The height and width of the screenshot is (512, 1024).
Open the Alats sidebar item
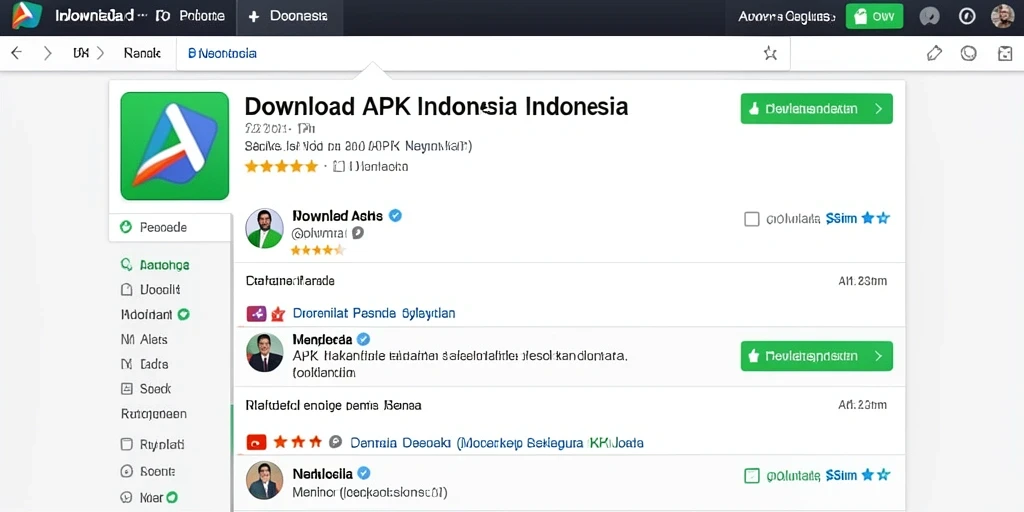[144, 340]
